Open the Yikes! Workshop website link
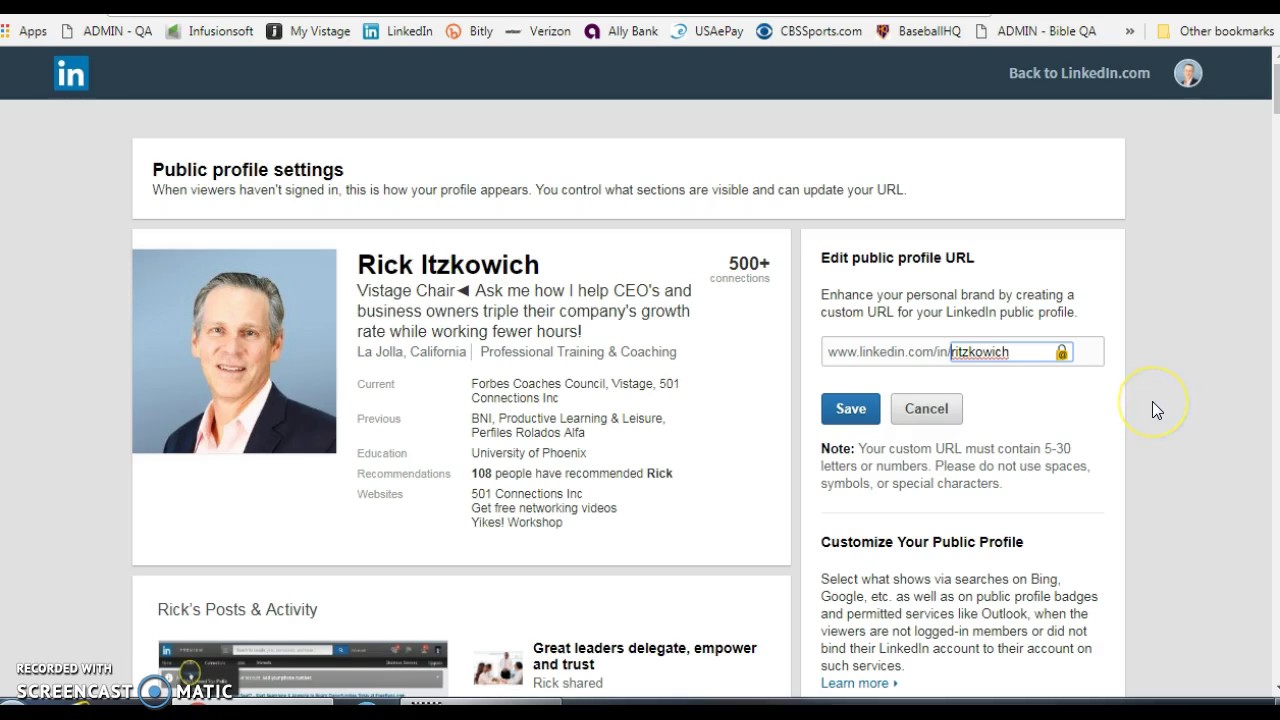The height and width of the screenshot is (720, 1280). click(x=517, y=522)
